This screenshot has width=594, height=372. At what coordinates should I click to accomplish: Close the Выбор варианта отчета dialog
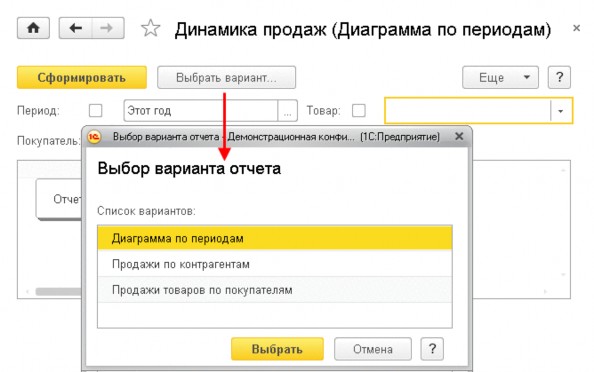[459, 136]
